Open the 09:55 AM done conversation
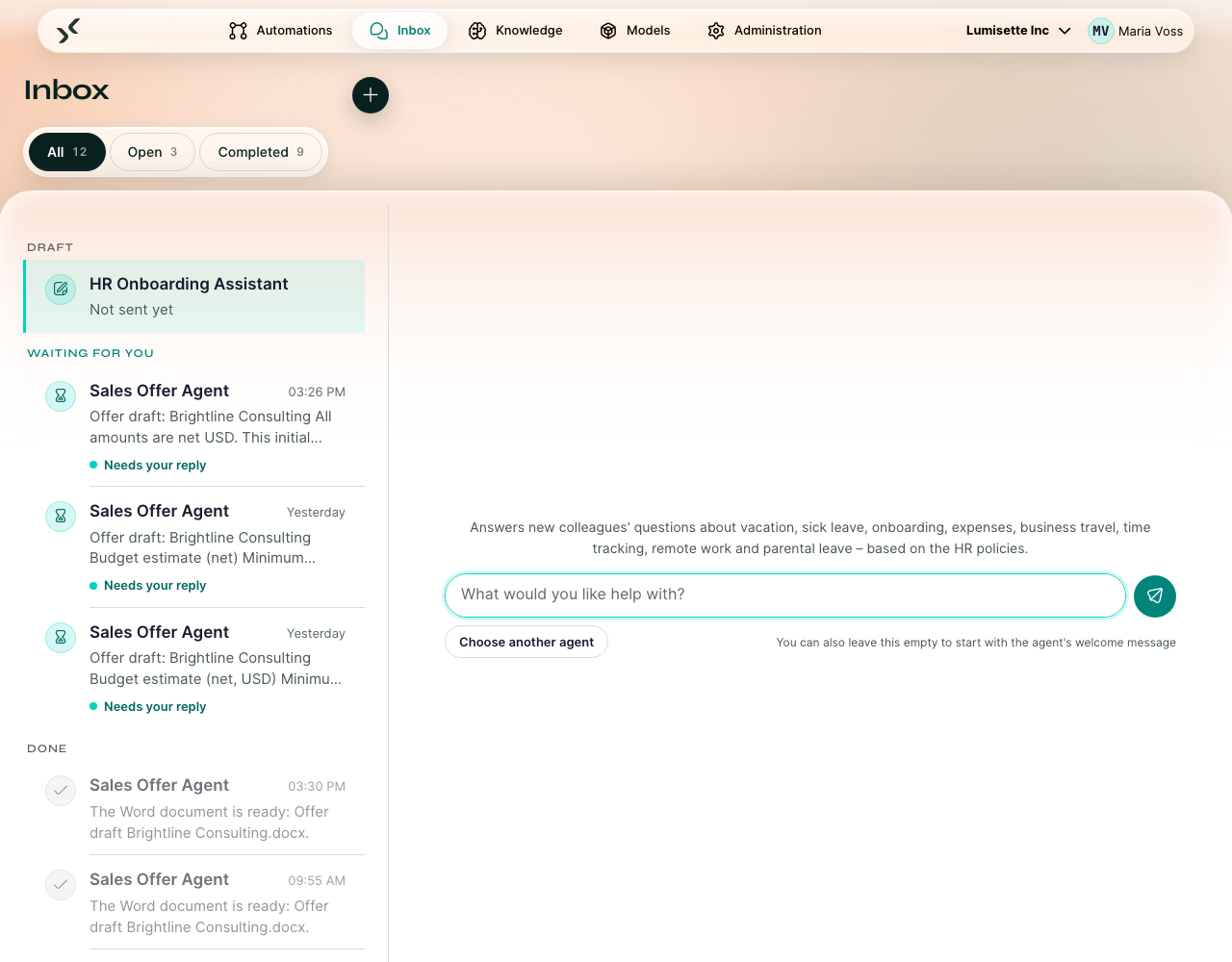Image resolution: width=1232 pixels, height=962 pixels. pyautogui.click(x=194, y=902)
